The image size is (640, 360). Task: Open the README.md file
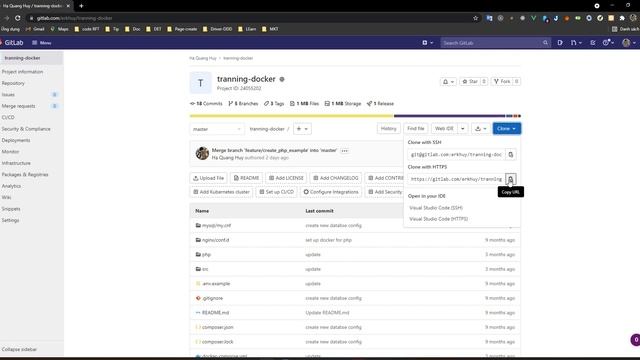point(216,313)
